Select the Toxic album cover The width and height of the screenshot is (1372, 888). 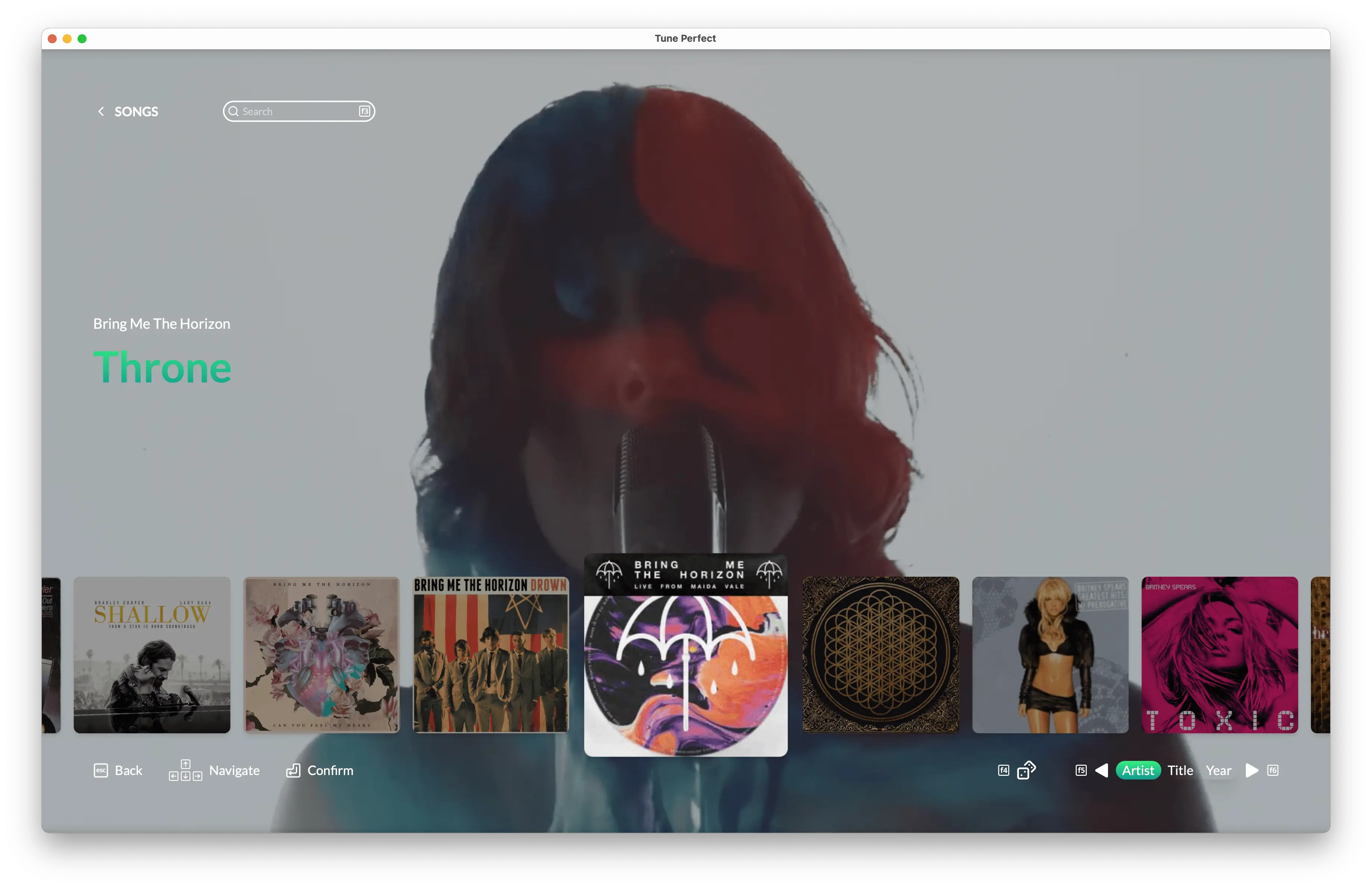1219,655
